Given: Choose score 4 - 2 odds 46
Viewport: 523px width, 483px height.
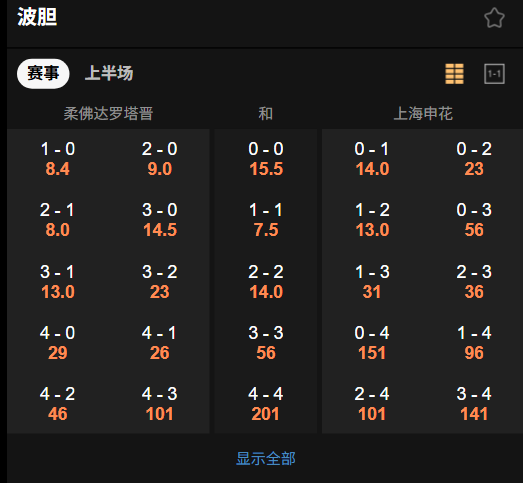Looking at the screenshot, I should [x=57, y=404].
